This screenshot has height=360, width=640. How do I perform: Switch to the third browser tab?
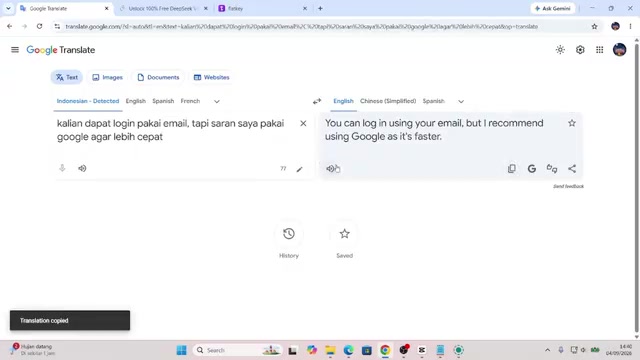pyautogui.click(x=263, y=8)
